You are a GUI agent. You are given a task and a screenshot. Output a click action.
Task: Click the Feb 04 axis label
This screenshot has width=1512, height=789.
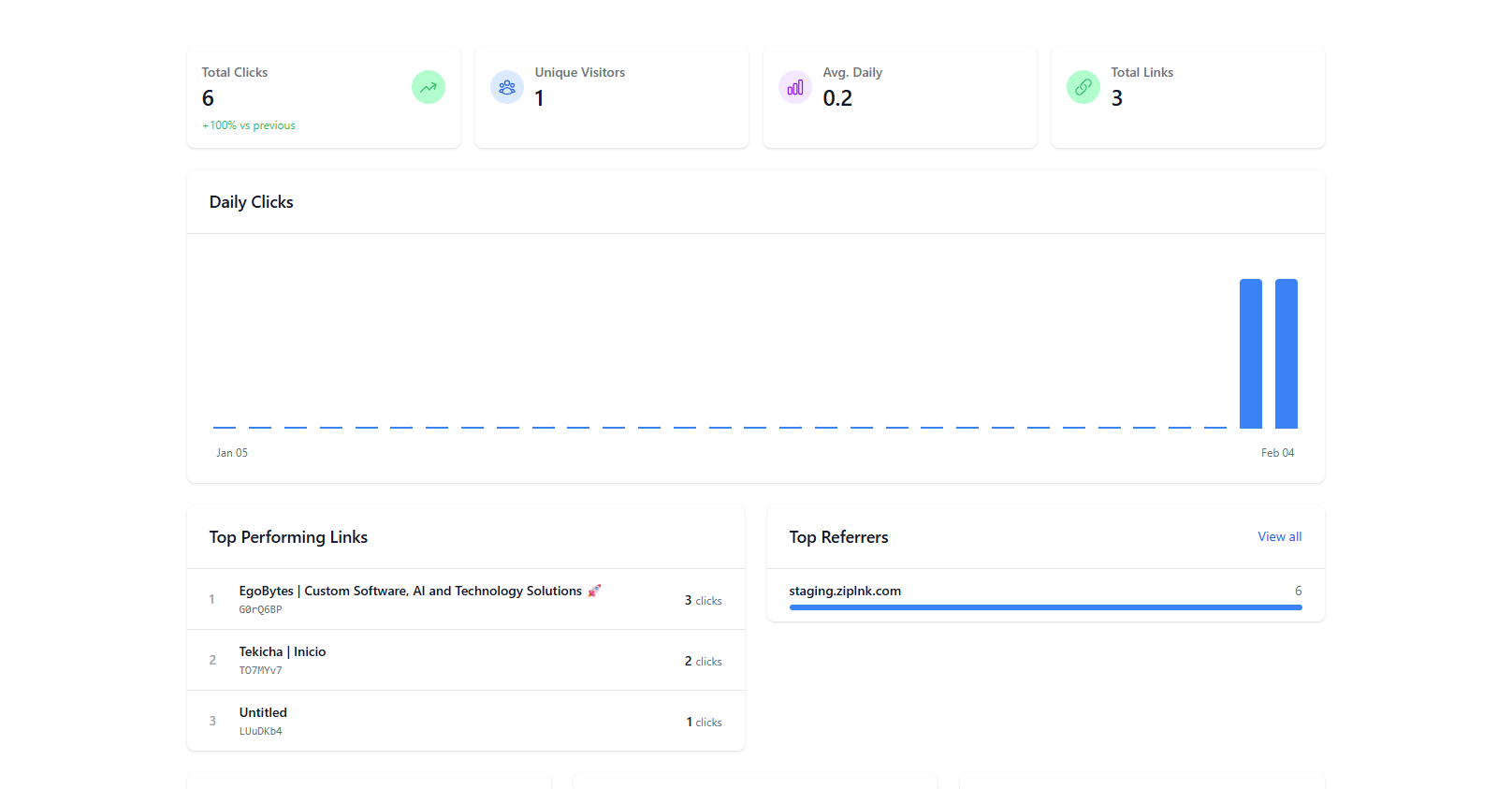pos(1278,453)
